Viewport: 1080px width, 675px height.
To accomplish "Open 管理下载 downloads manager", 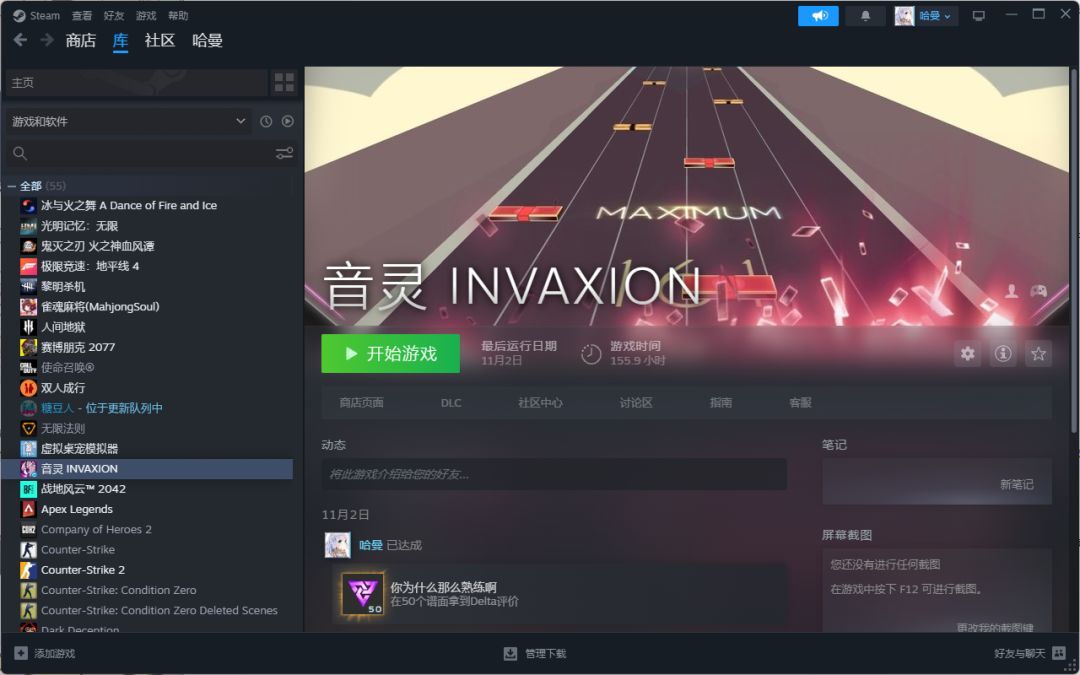I will pos(534,654).
